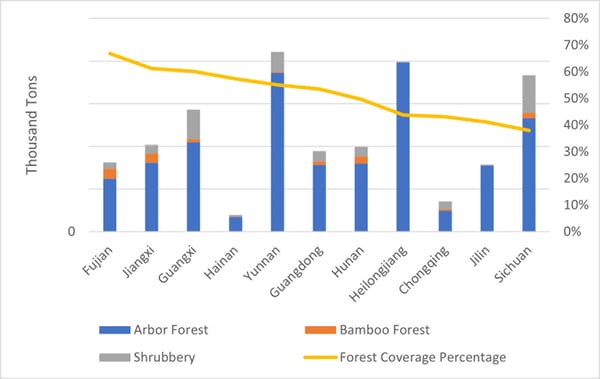Click the yellow coverage line above Fujian
This screenshot has width=600, height=379.
click(110, 54)
